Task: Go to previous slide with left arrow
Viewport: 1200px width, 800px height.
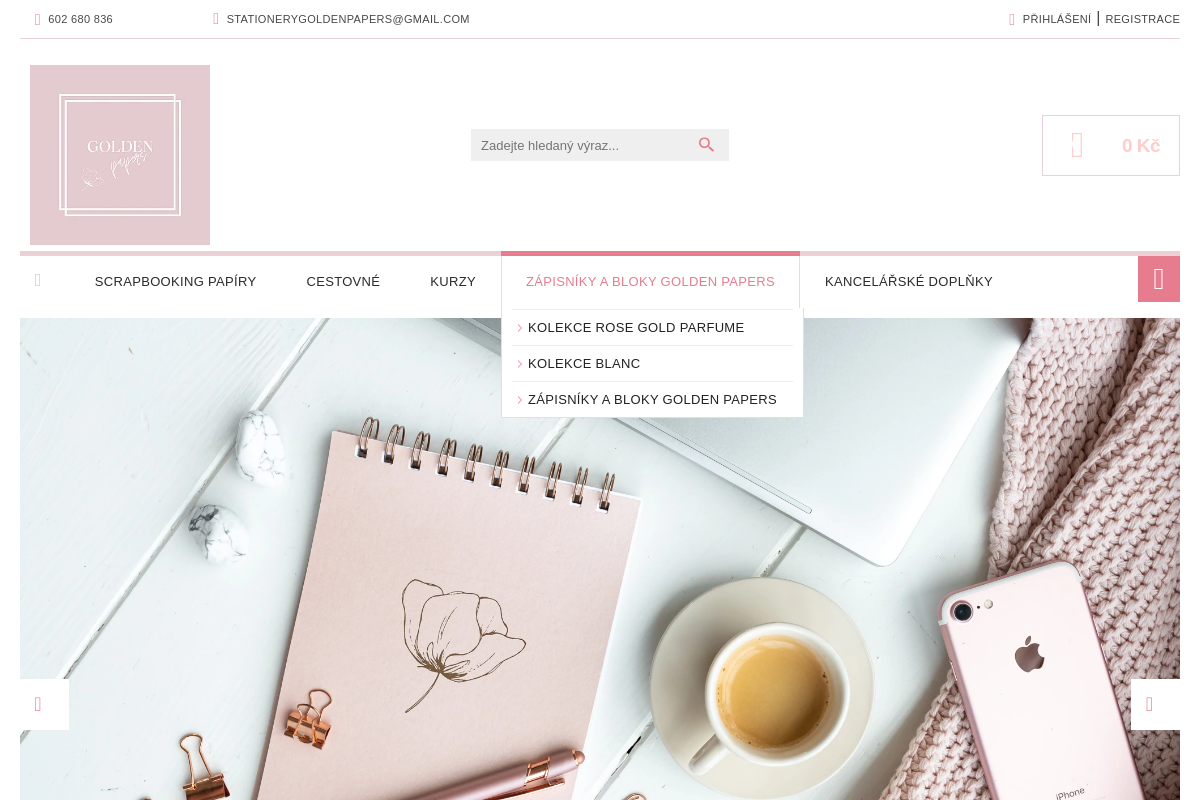Action: (44, 704)
